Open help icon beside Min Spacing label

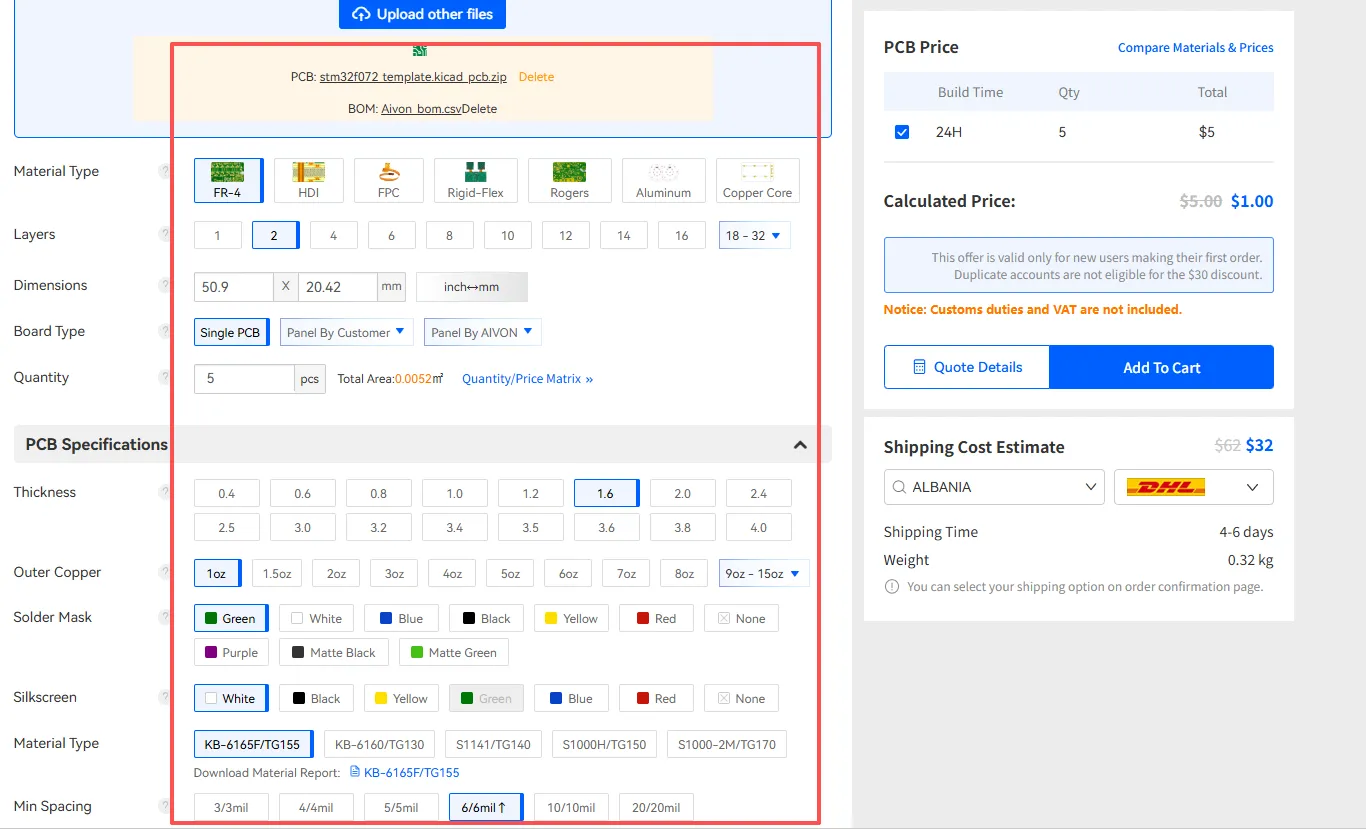(x=165, y=806)
